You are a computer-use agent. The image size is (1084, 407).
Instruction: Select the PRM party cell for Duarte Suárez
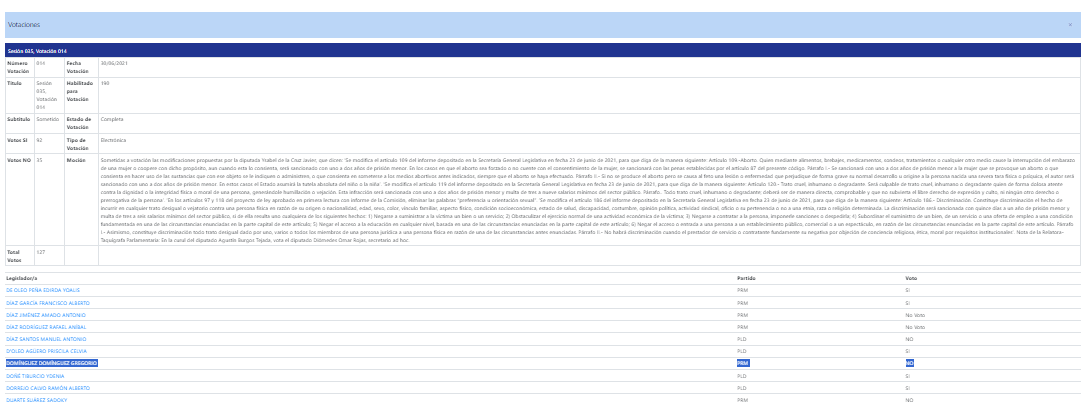point(742,400)
